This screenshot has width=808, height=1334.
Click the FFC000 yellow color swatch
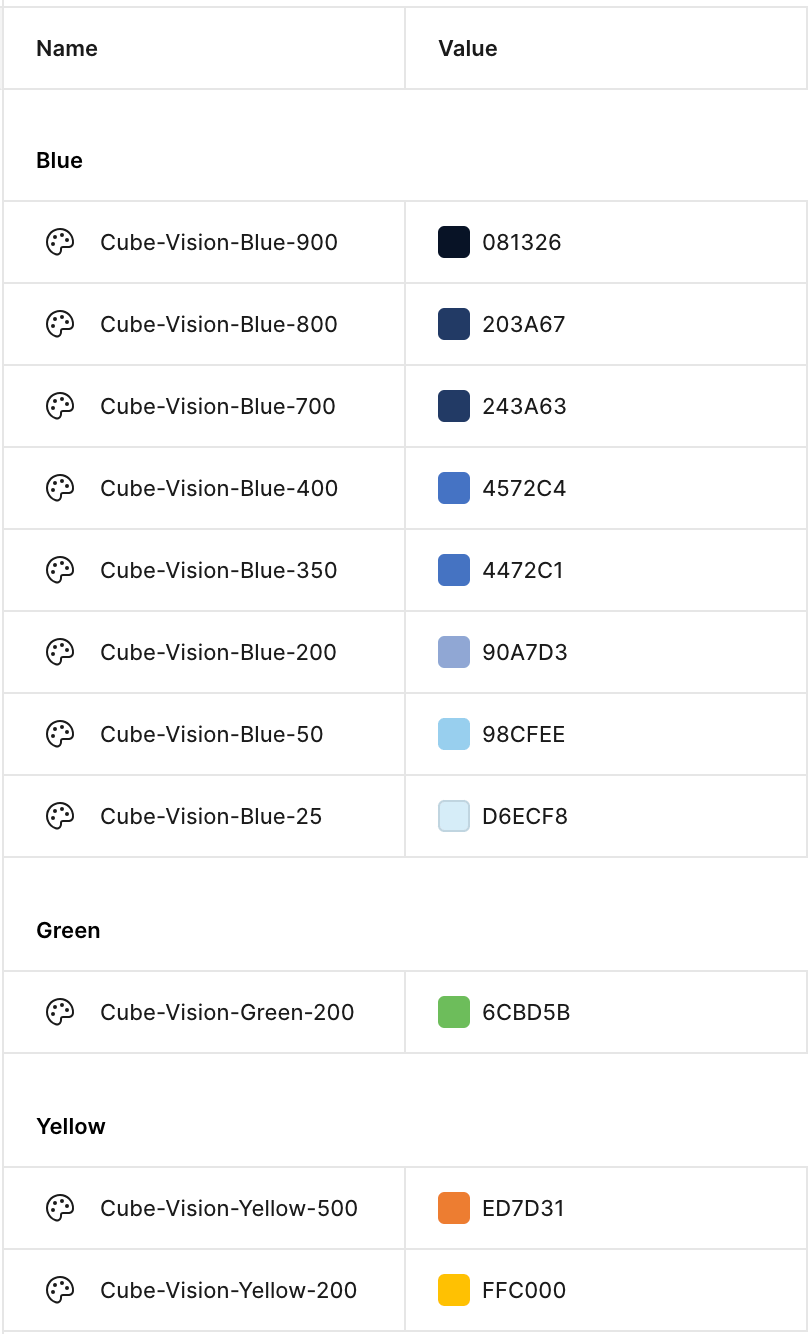tap(454, 1290)
